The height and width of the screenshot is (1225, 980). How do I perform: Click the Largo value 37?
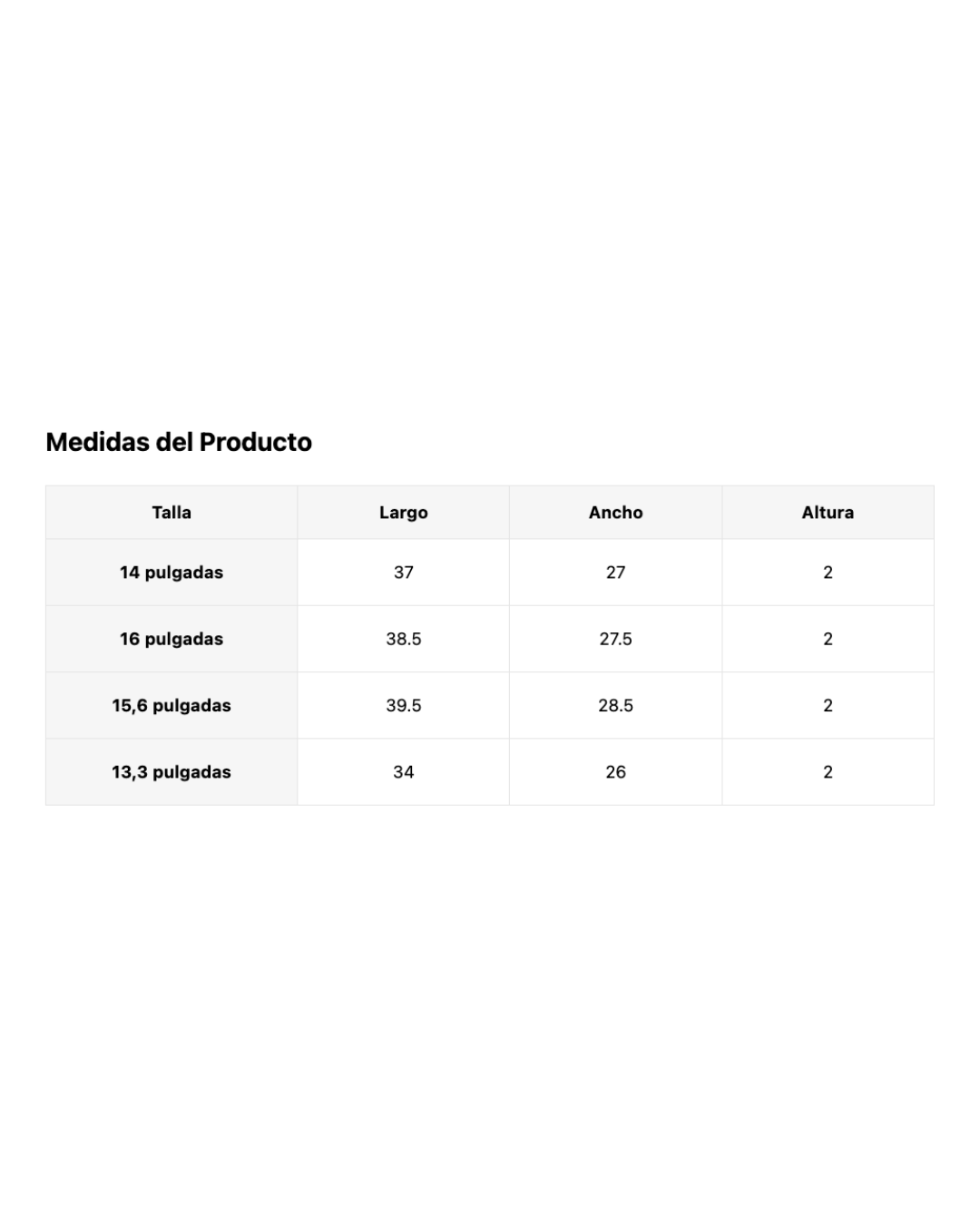[404, 573]
